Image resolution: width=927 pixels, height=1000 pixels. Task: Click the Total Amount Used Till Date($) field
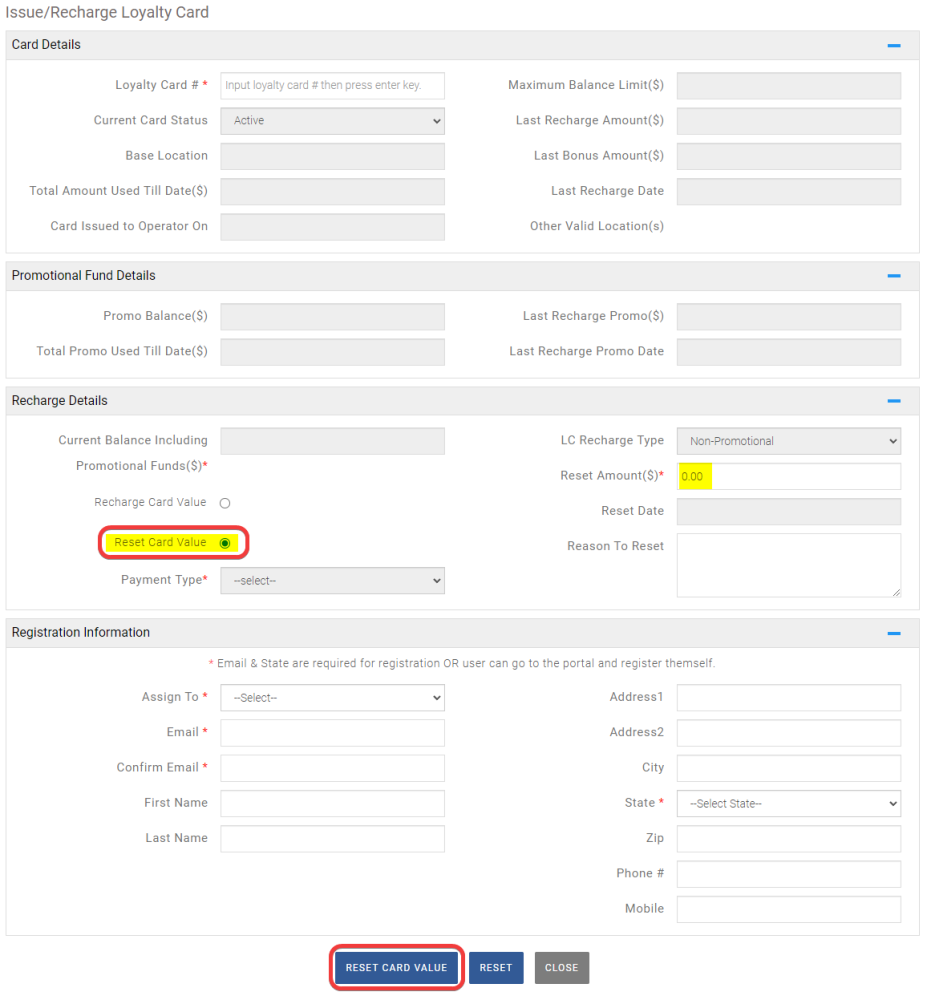[332, 191]
